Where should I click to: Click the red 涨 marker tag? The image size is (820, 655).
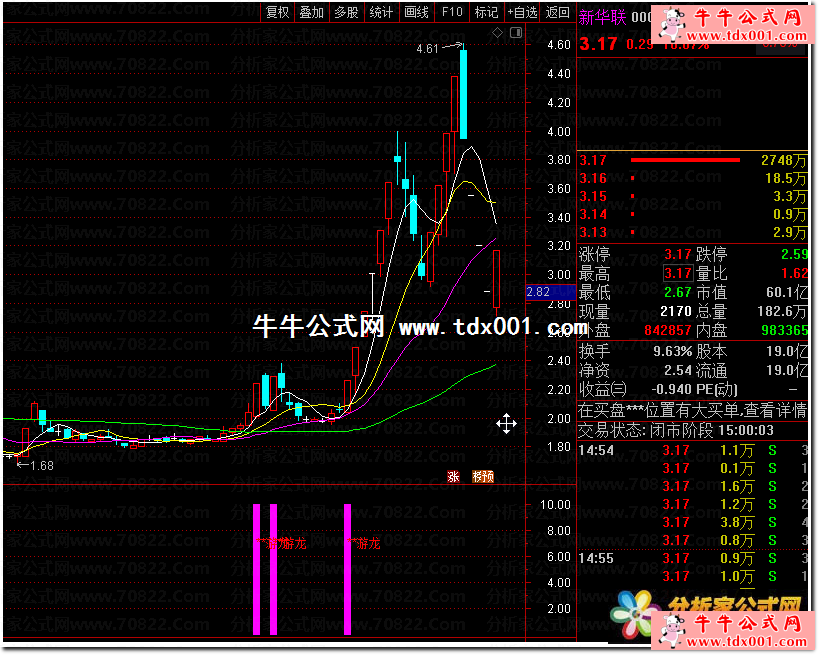[454, 477]
